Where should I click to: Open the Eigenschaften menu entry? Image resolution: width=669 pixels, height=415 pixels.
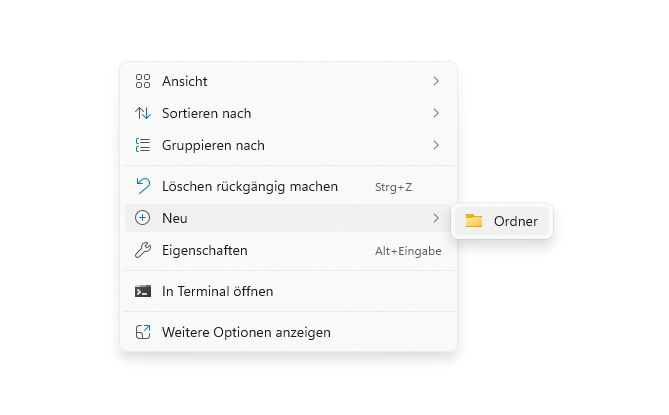[288, 250]
